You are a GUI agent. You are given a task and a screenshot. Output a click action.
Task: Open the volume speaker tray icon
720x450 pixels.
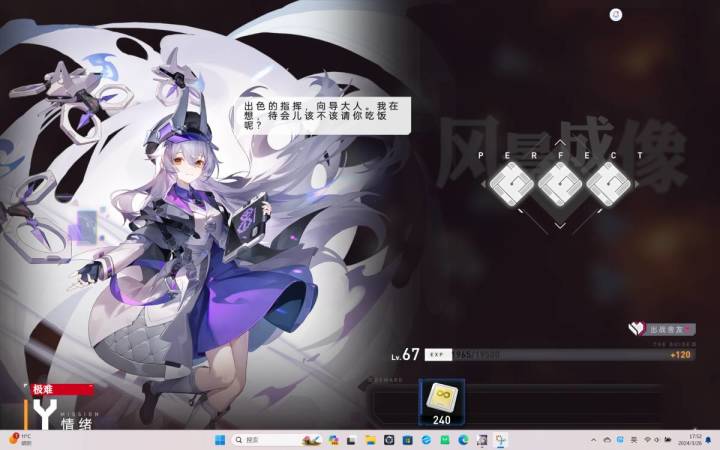pyautogui.click(x=657, y=440)
